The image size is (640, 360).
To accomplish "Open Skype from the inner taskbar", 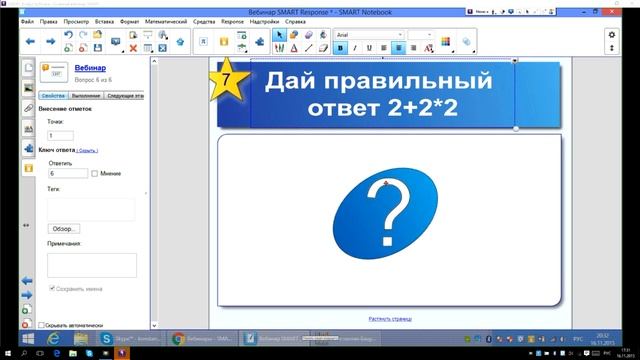I will [x=131, y=339].
